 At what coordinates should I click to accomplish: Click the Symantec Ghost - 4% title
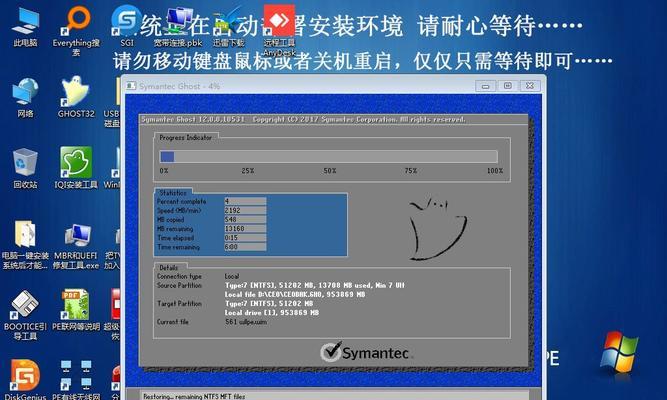point(179,86)
